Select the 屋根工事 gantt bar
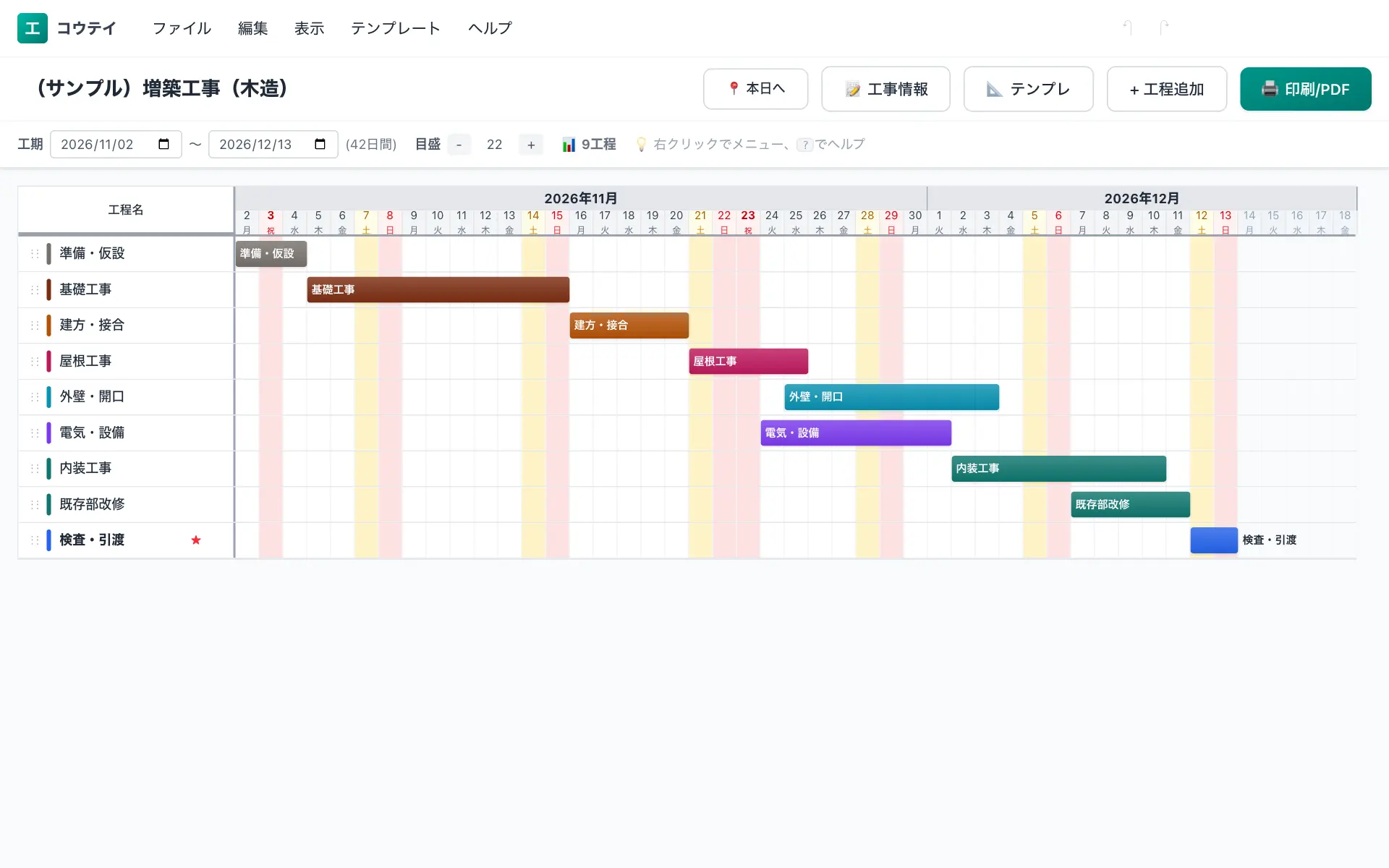Image resolution: width=1389 pixels, height=868 pixels. point(749,362)
